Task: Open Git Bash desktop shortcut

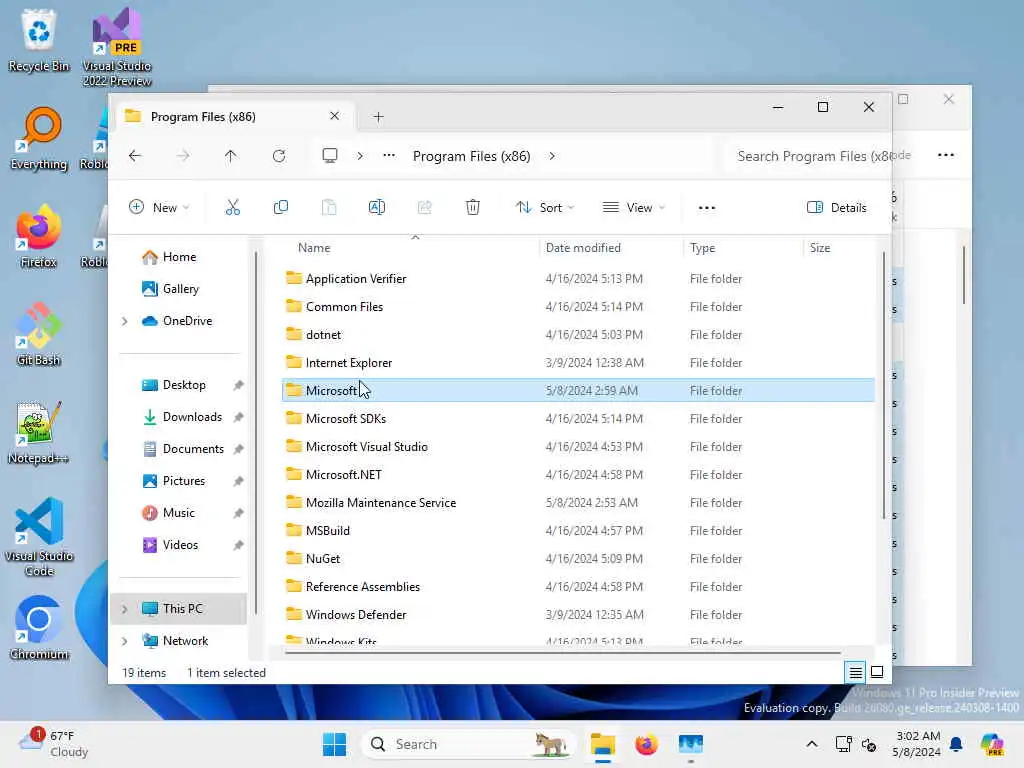Action: coord(39,334)
